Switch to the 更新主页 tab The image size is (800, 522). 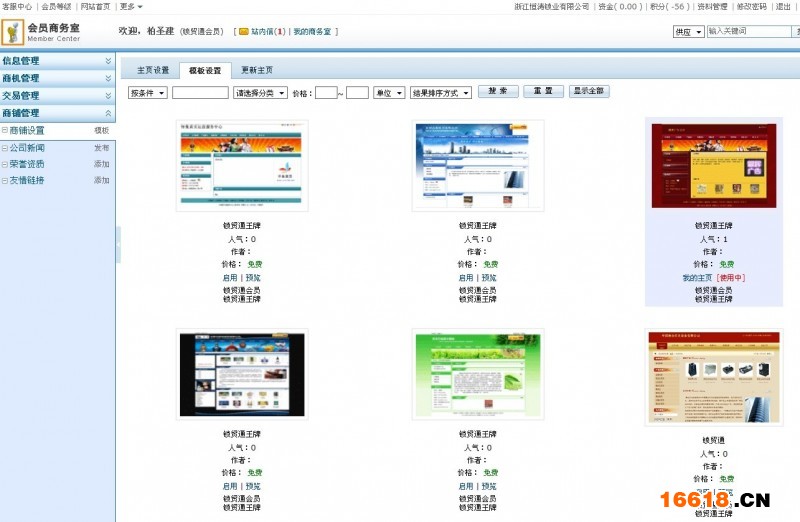point(256,71)
